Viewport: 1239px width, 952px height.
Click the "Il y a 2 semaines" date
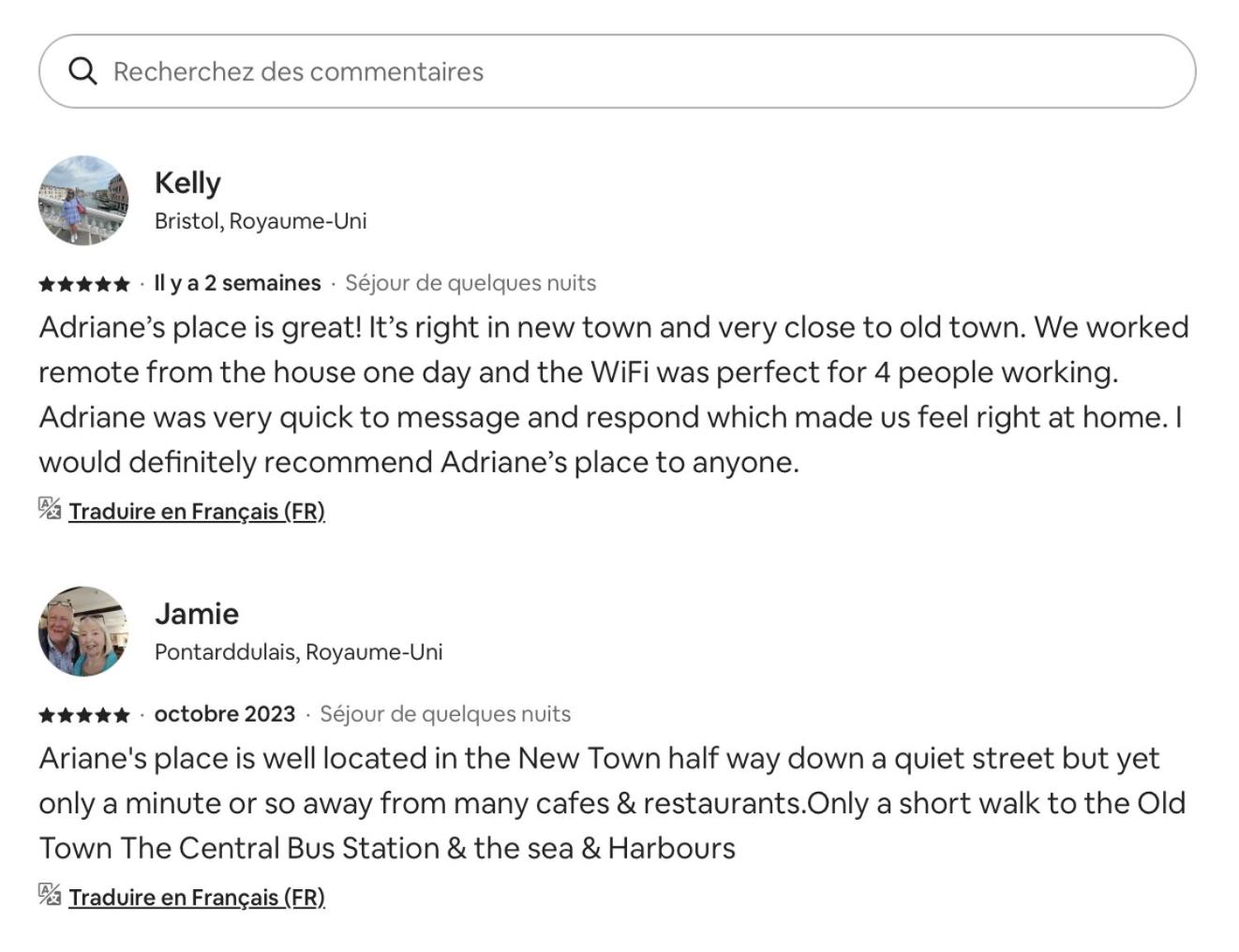pyautogui.click(x=237, y=283)
